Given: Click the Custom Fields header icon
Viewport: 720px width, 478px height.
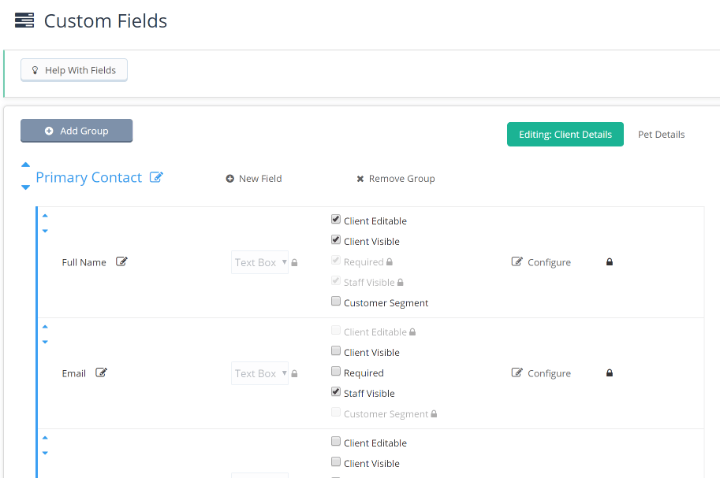Looking at the screenshot, I should click(x=24, y=21).
